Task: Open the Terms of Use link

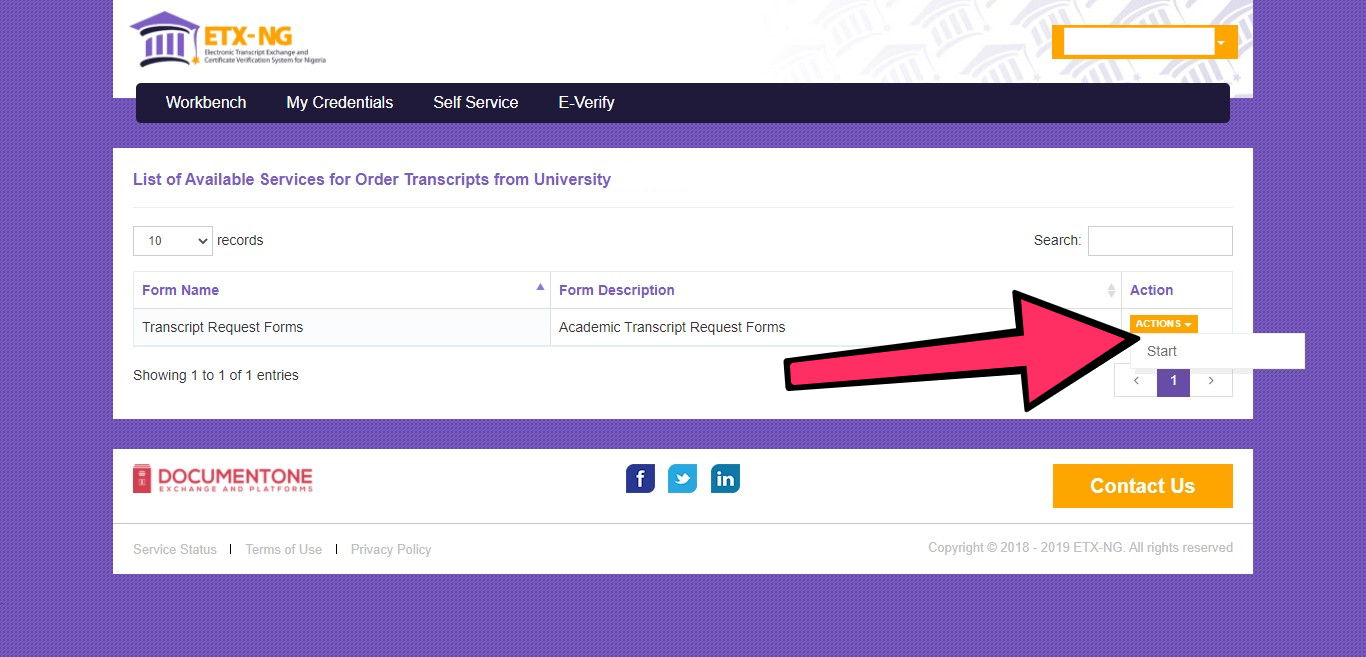Action: click(x=283, y=549)
